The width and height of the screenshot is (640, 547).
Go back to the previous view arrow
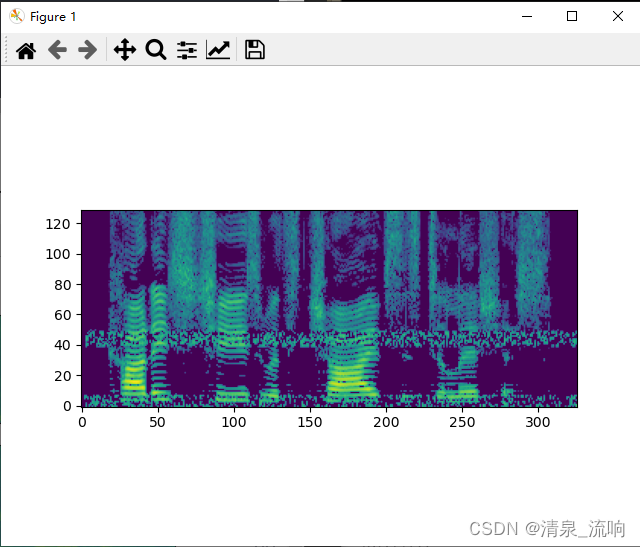[x=57, y=50]
